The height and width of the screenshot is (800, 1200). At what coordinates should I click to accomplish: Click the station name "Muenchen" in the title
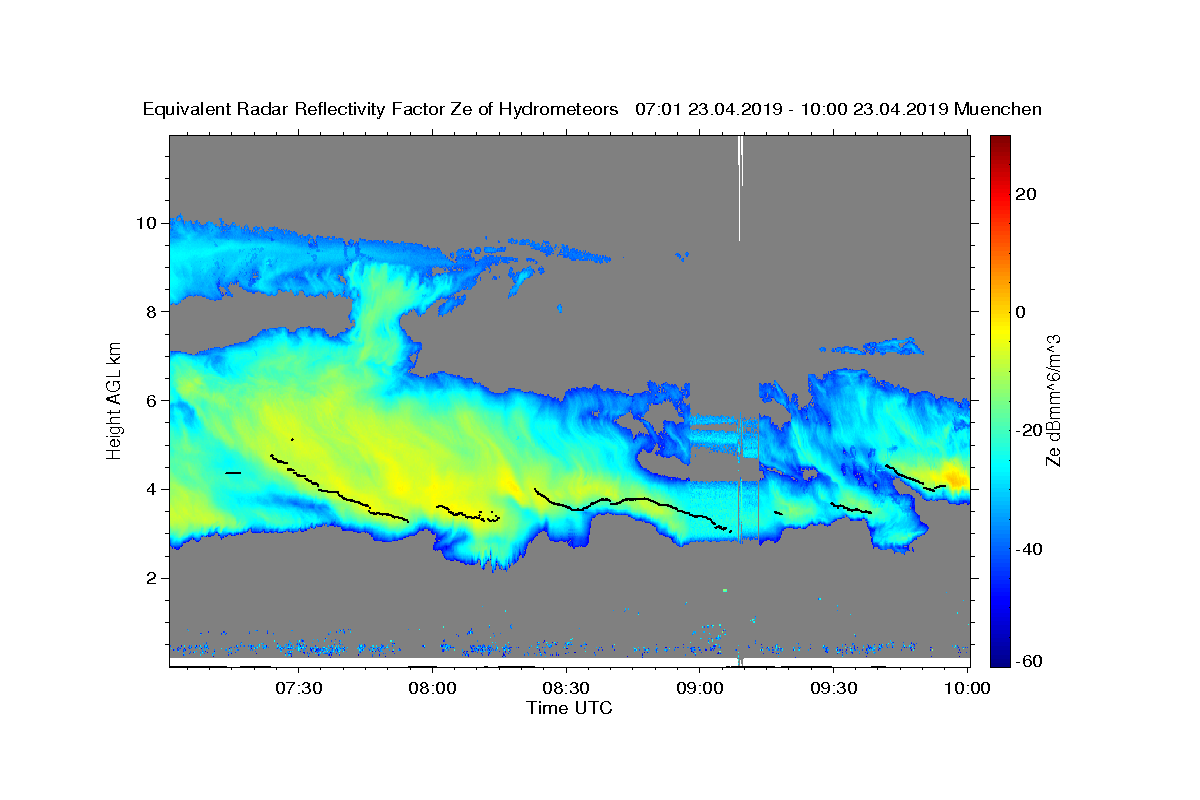click(998, 110)
